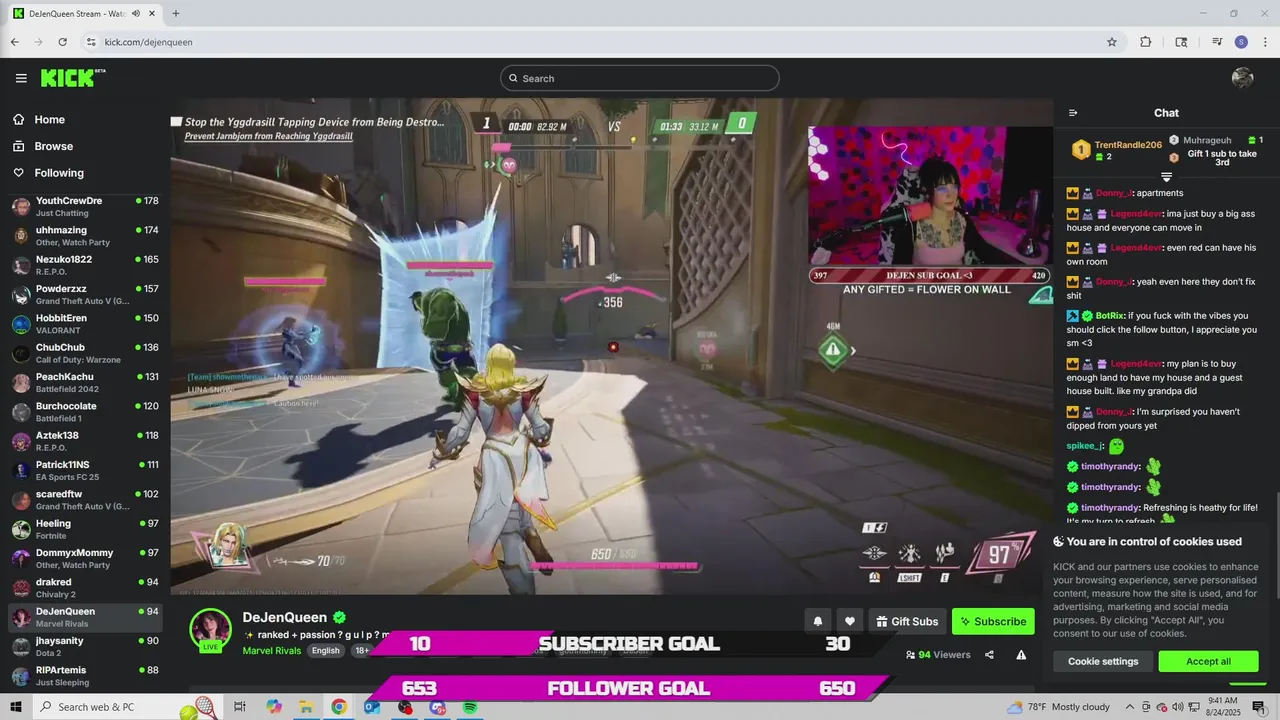Image resolution: width=1280 pixels, height=720 pixels.
Task: Report the stream with warning triangle icon
Action: click(1021, 655)
